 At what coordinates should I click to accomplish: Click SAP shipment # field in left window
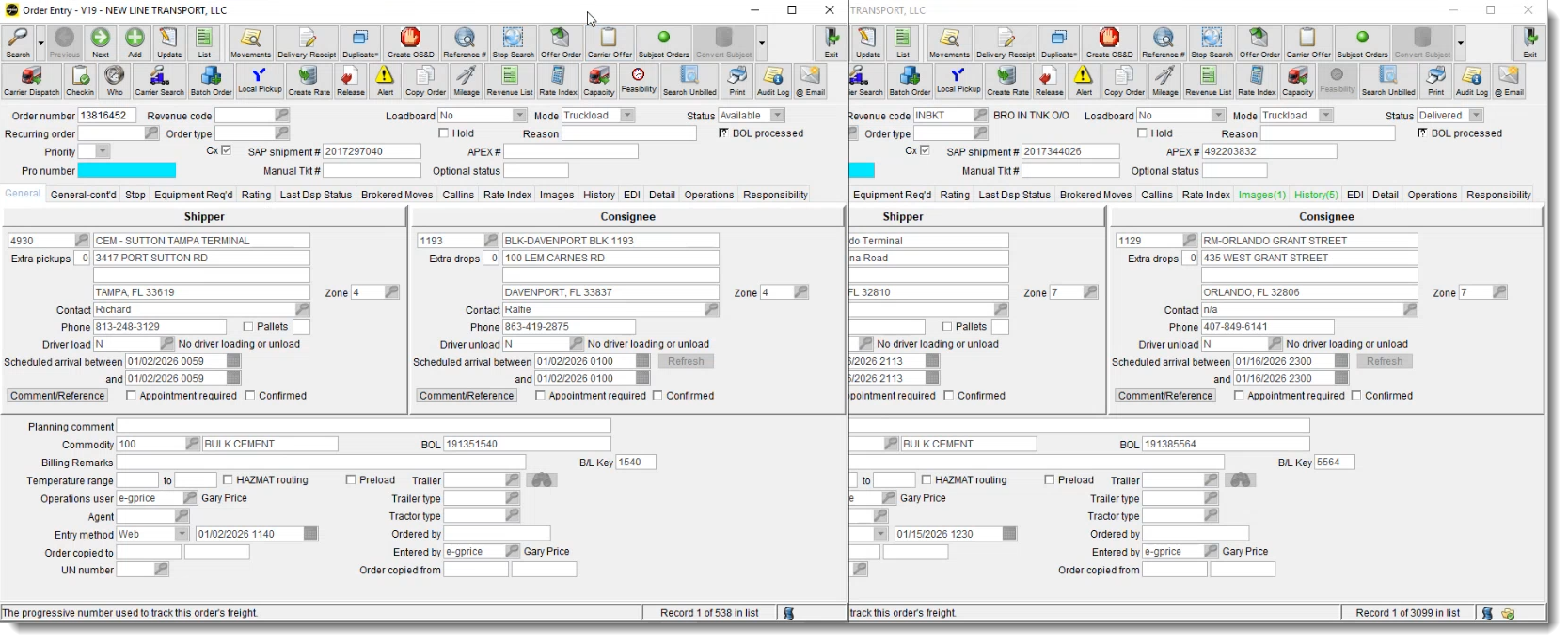point(372,151)
